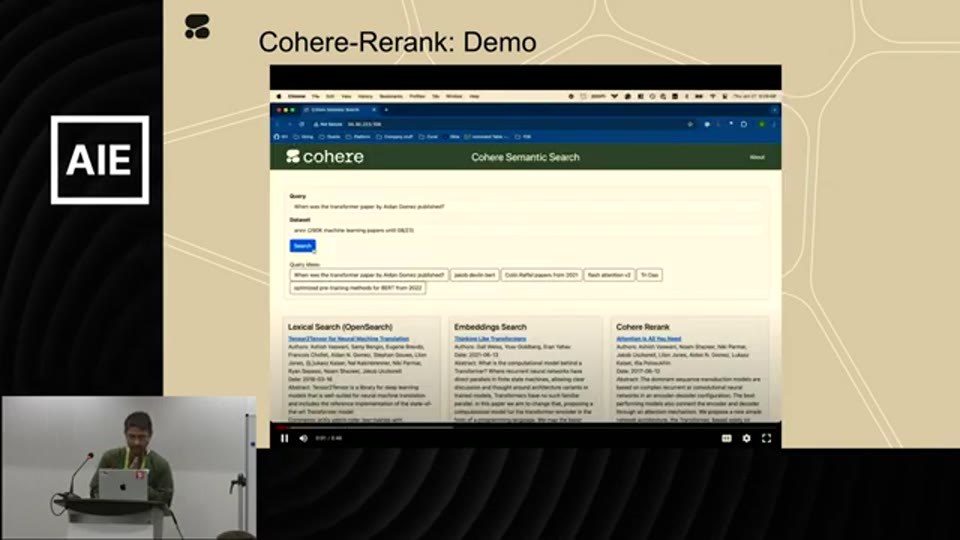
Task: Click the 'Cohere-Rerank: Demo' slide title
Action: pyautogui.click(x=397, y=42)
